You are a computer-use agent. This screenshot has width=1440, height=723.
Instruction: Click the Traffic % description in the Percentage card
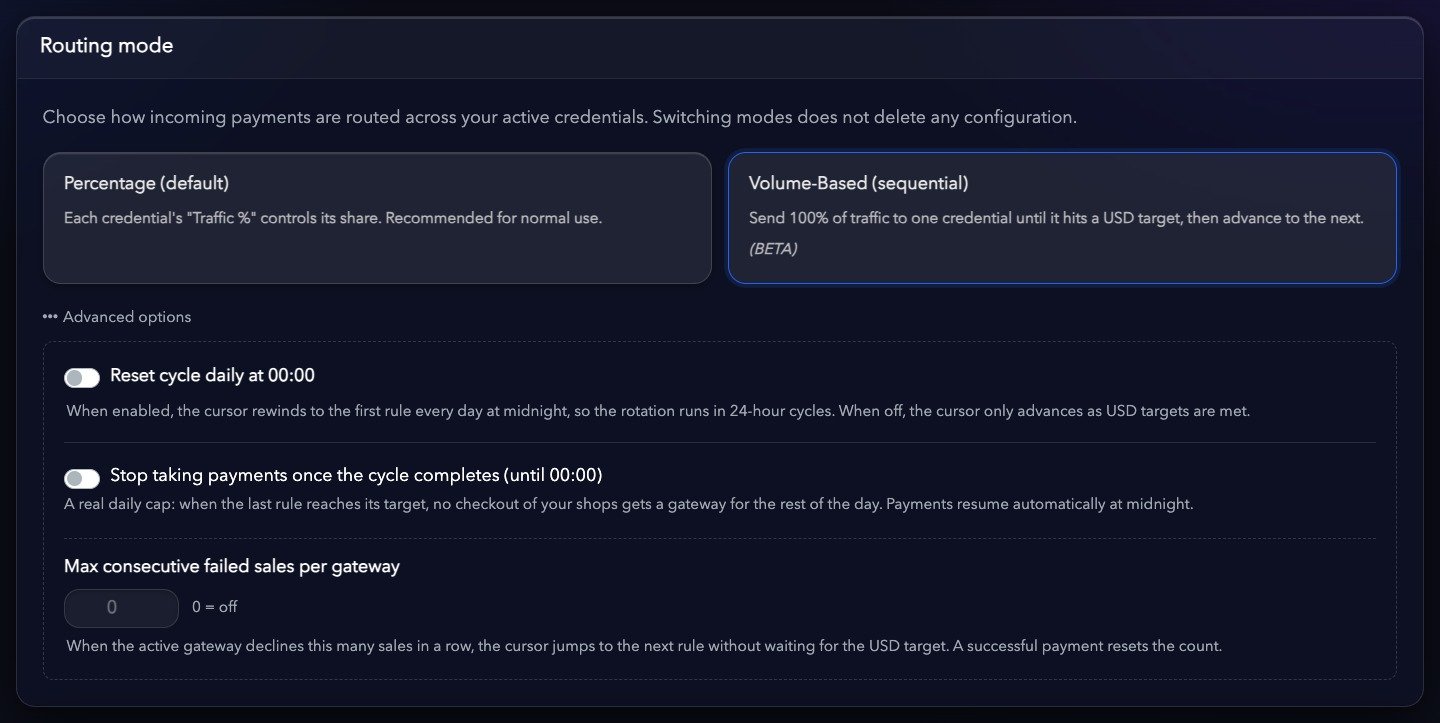click(333, 217)
